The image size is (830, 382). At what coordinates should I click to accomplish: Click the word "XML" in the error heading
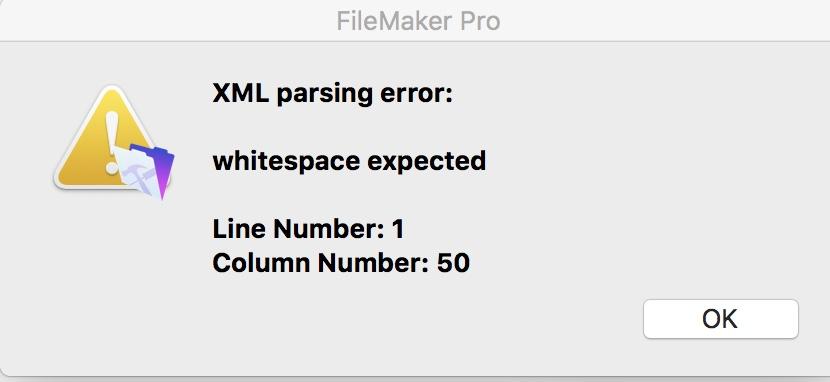coord(240,93)
